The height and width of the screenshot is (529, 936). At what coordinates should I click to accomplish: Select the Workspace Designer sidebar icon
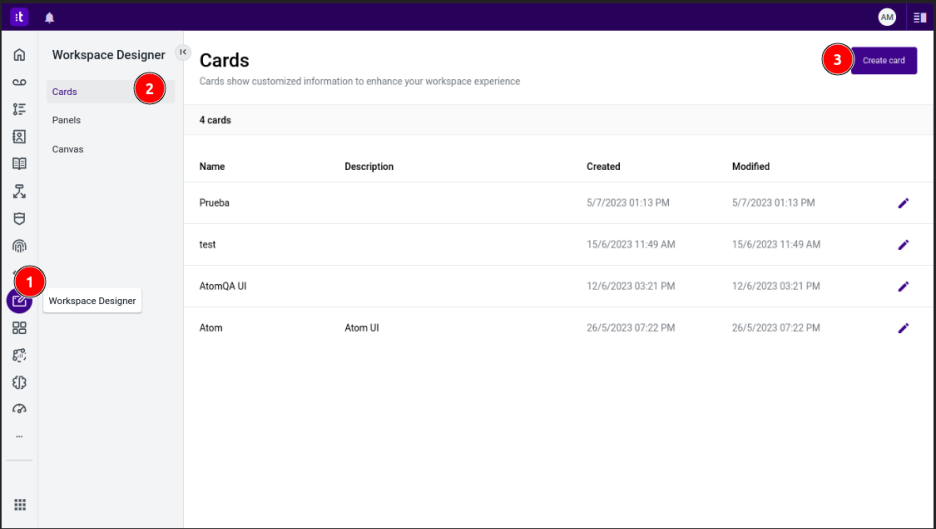coord(19,301)
